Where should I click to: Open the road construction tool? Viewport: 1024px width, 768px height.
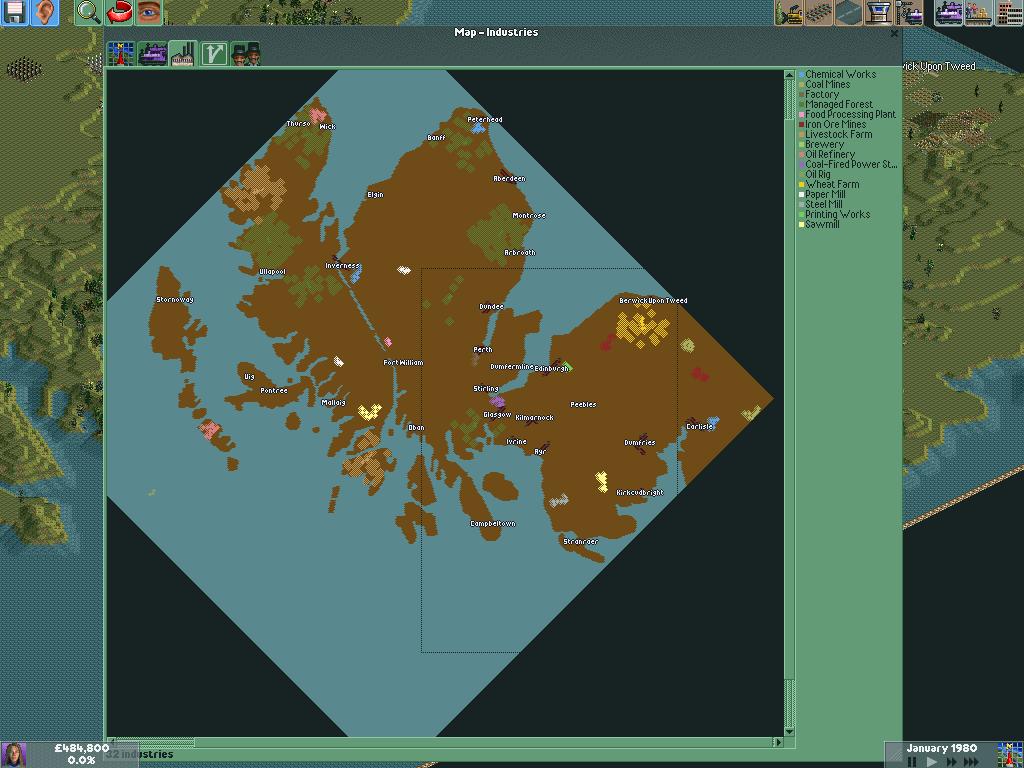click(x=849, y=13)
